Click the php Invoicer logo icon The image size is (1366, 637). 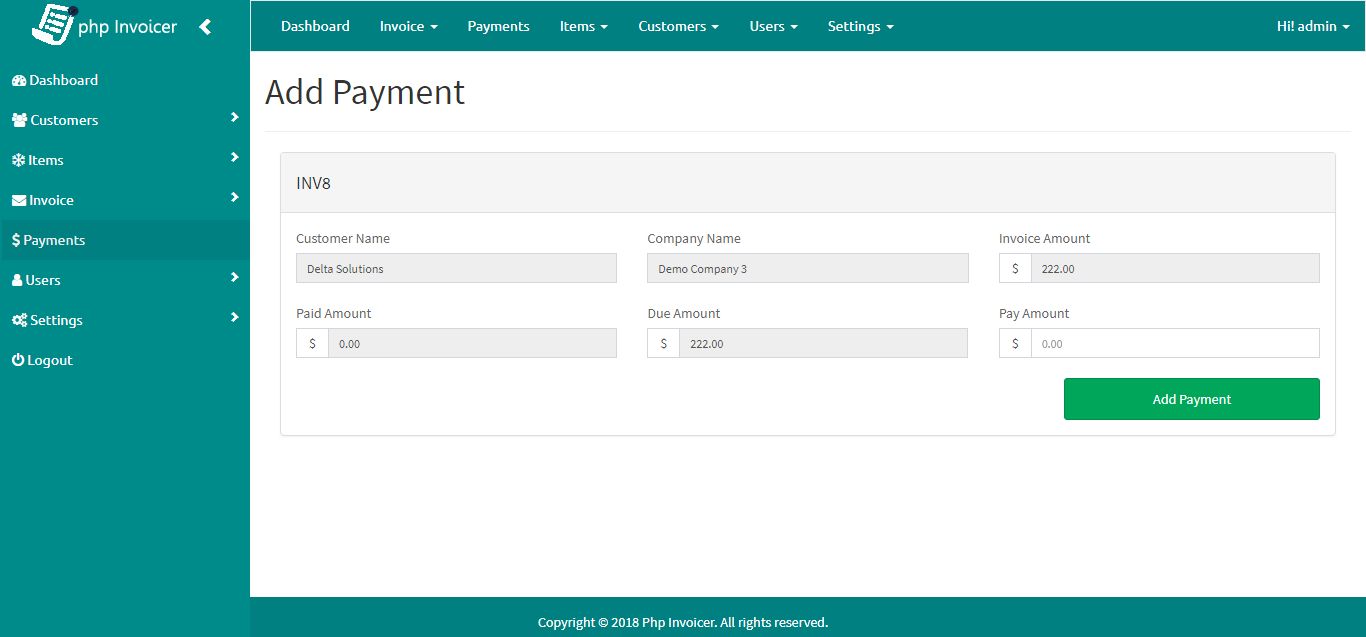click(54, 23)
